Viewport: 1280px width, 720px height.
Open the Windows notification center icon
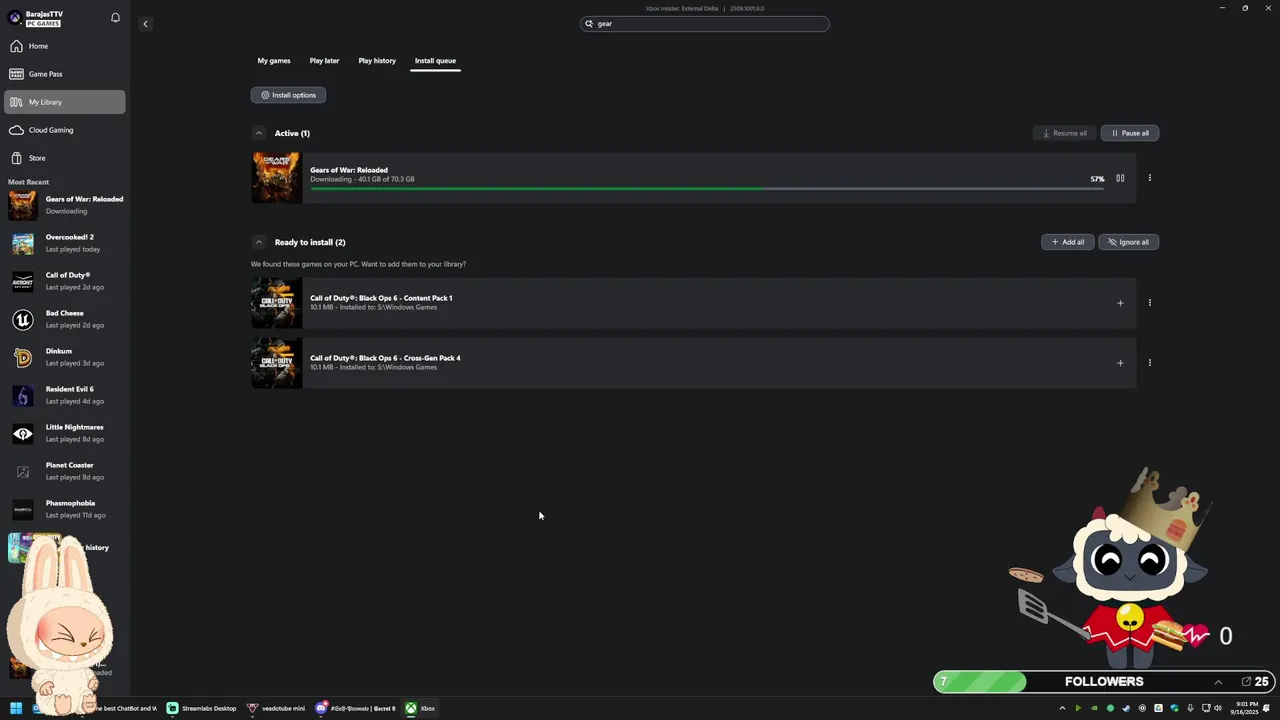(1267, 708)
